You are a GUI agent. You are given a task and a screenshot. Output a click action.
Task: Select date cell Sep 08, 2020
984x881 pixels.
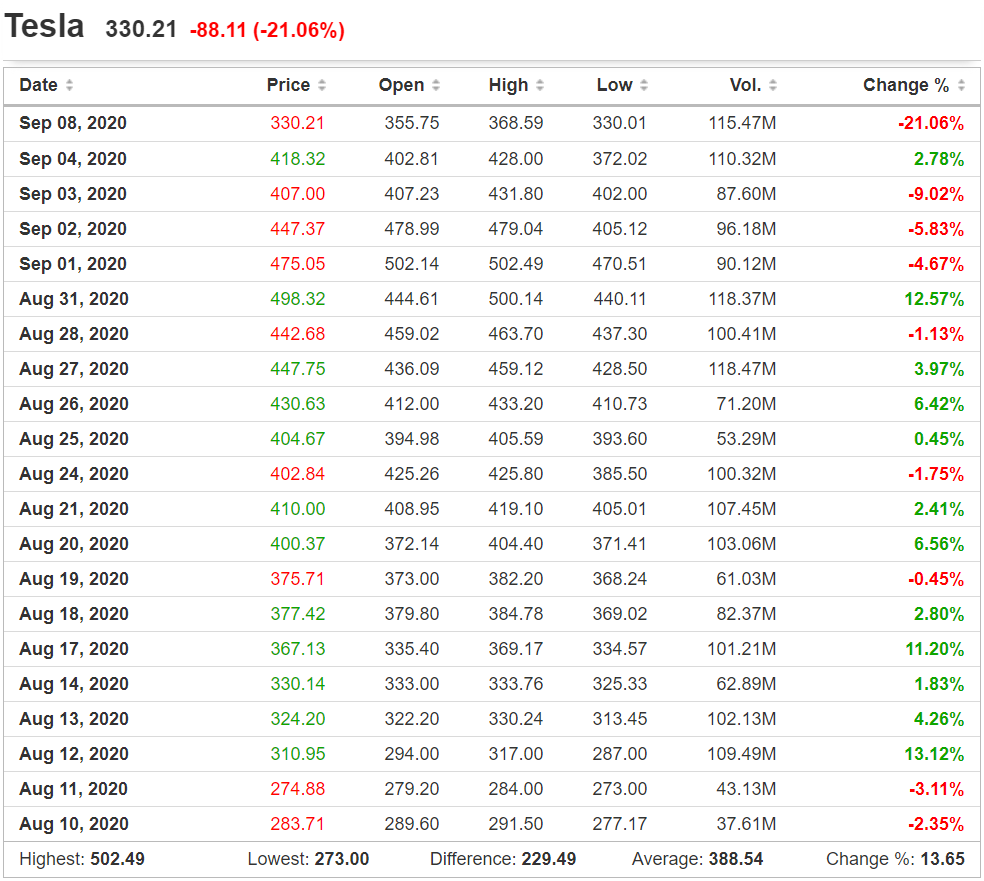pyautogui.click(x=73, y=123)
